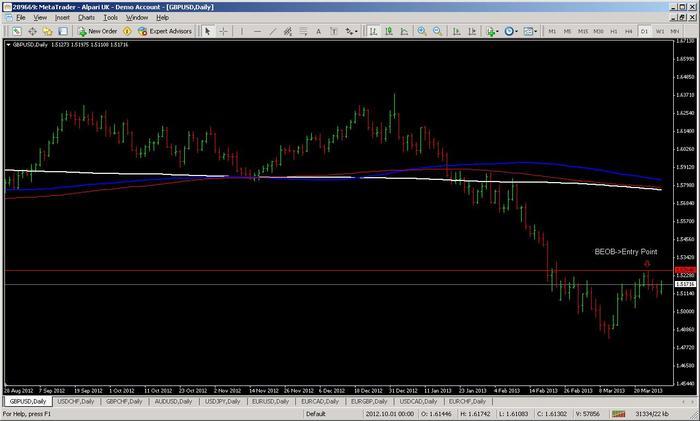Open the Periods clock dropdown
The height and width of the screenshot is (421, 700).
pos(511,31)
